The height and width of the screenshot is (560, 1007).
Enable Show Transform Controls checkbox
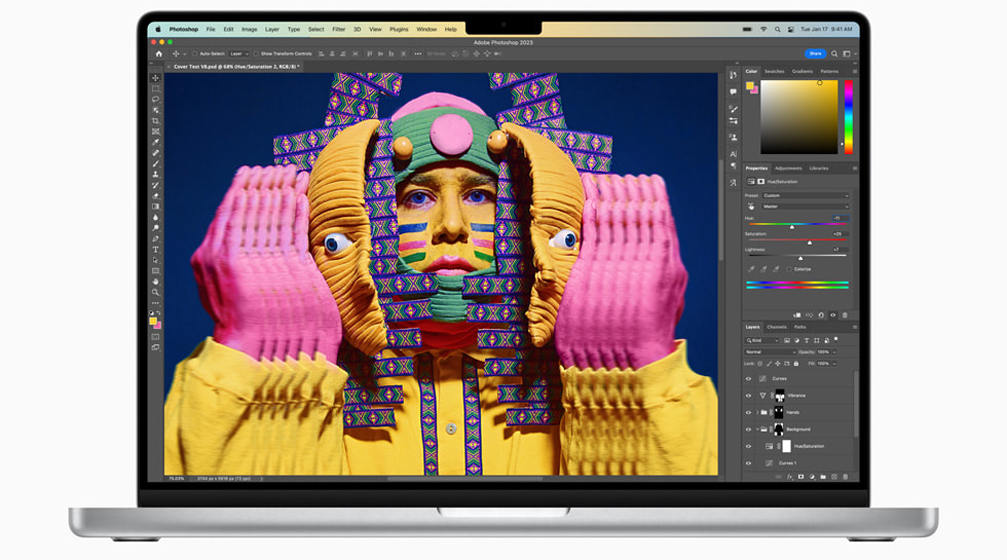[256, 54]
